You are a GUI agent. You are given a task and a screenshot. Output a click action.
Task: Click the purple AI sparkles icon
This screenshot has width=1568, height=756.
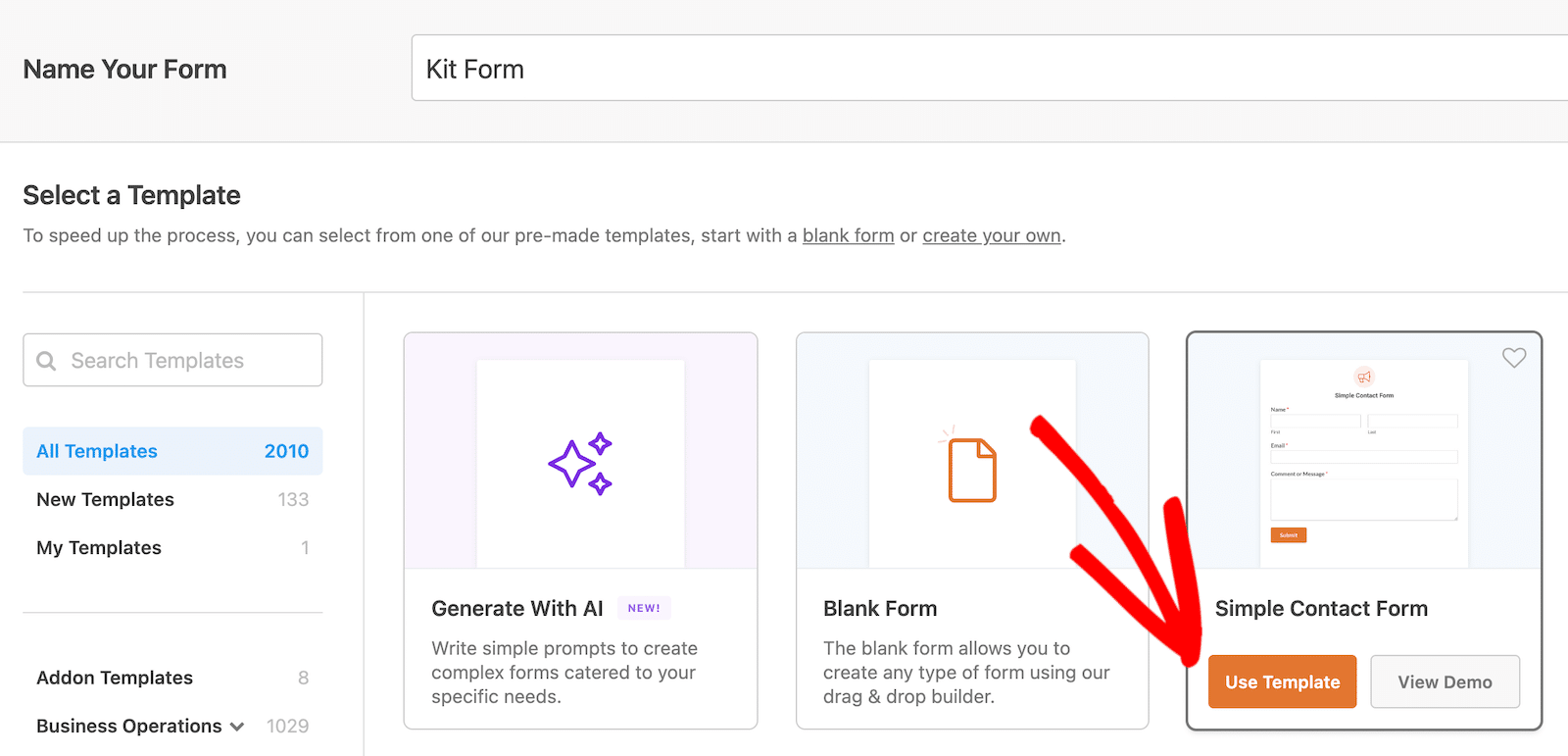point(580,464)
